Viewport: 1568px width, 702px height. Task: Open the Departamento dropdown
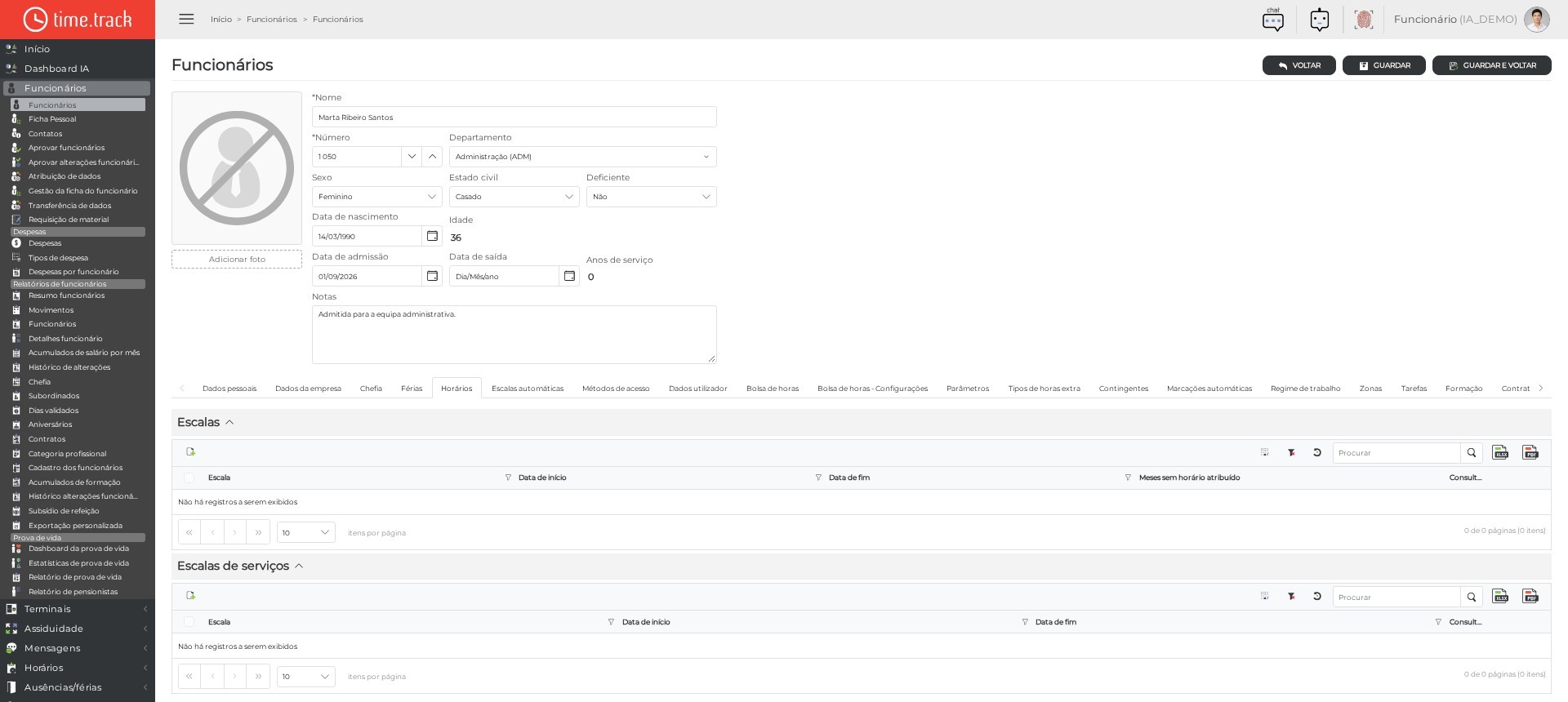(x=582, y=157)
